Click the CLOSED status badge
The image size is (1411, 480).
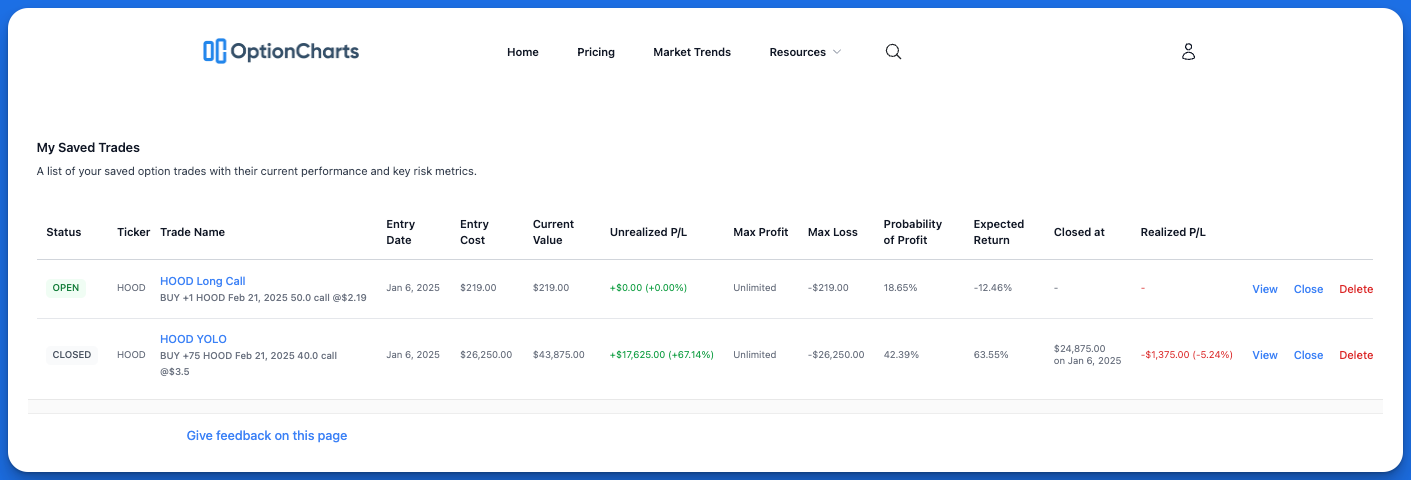[x=71, y=355]
